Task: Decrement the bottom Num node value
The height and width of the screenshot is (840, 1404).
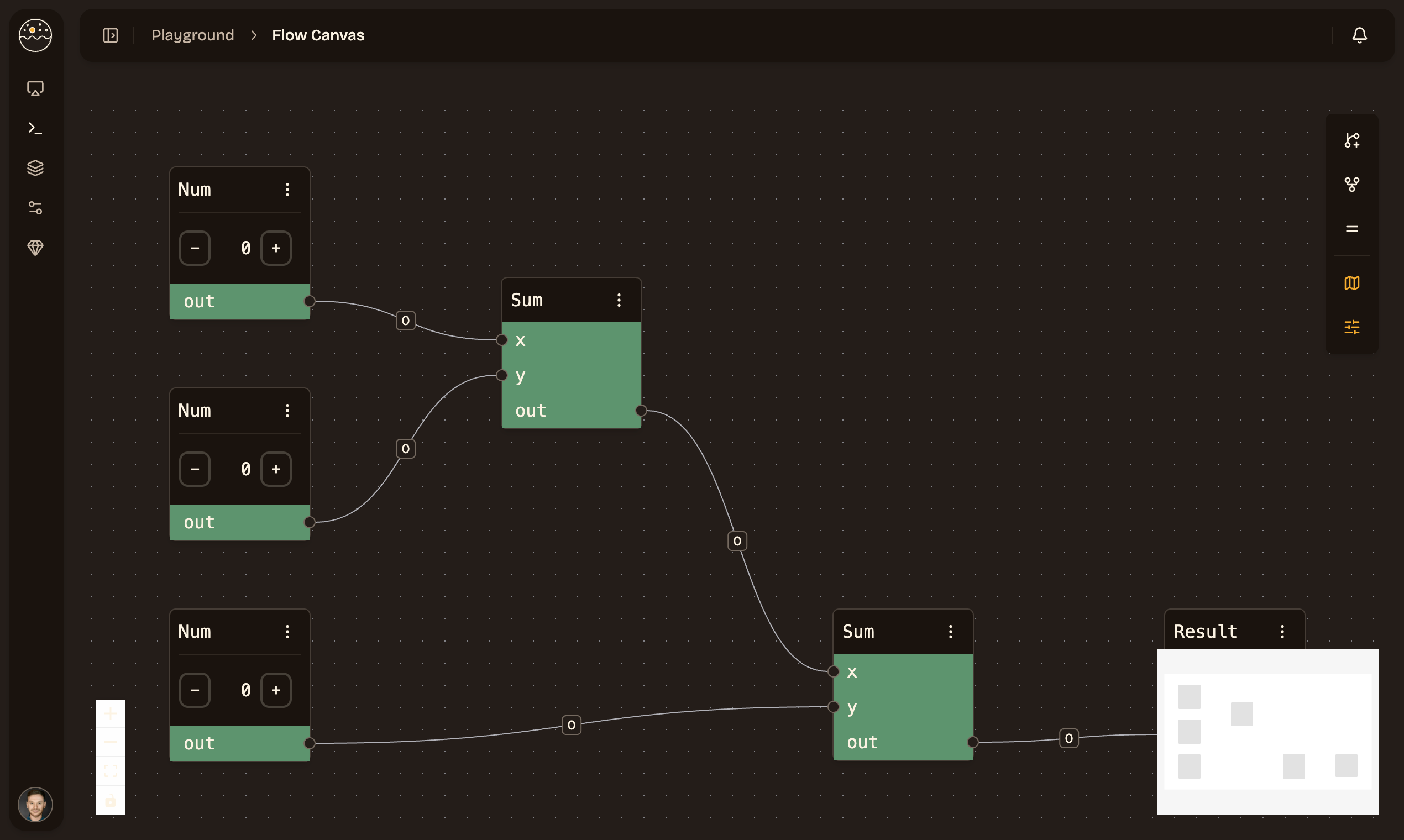Action: point(195,690)
